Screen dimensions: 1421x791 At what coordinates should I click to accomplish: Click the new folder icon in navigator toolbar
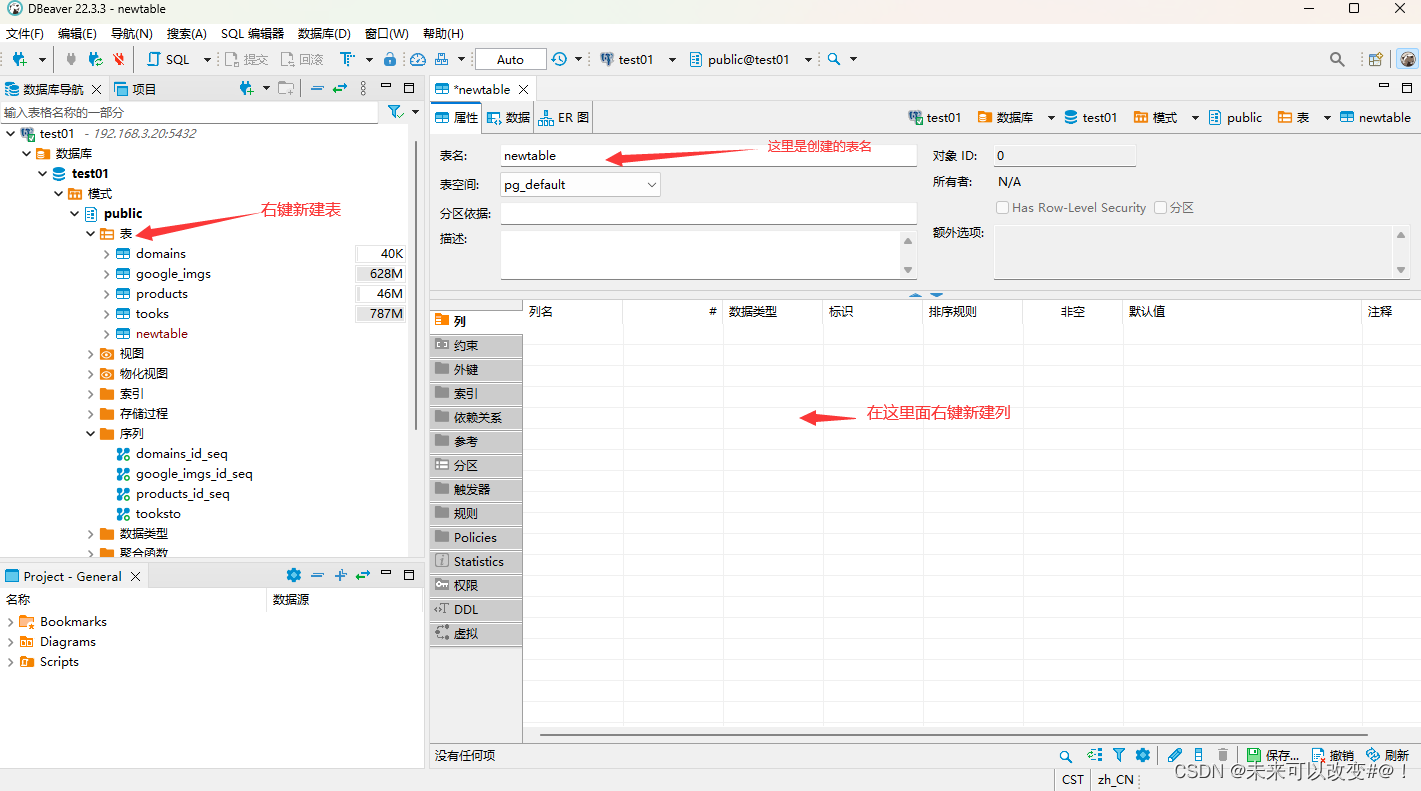(x=286, y=88)
